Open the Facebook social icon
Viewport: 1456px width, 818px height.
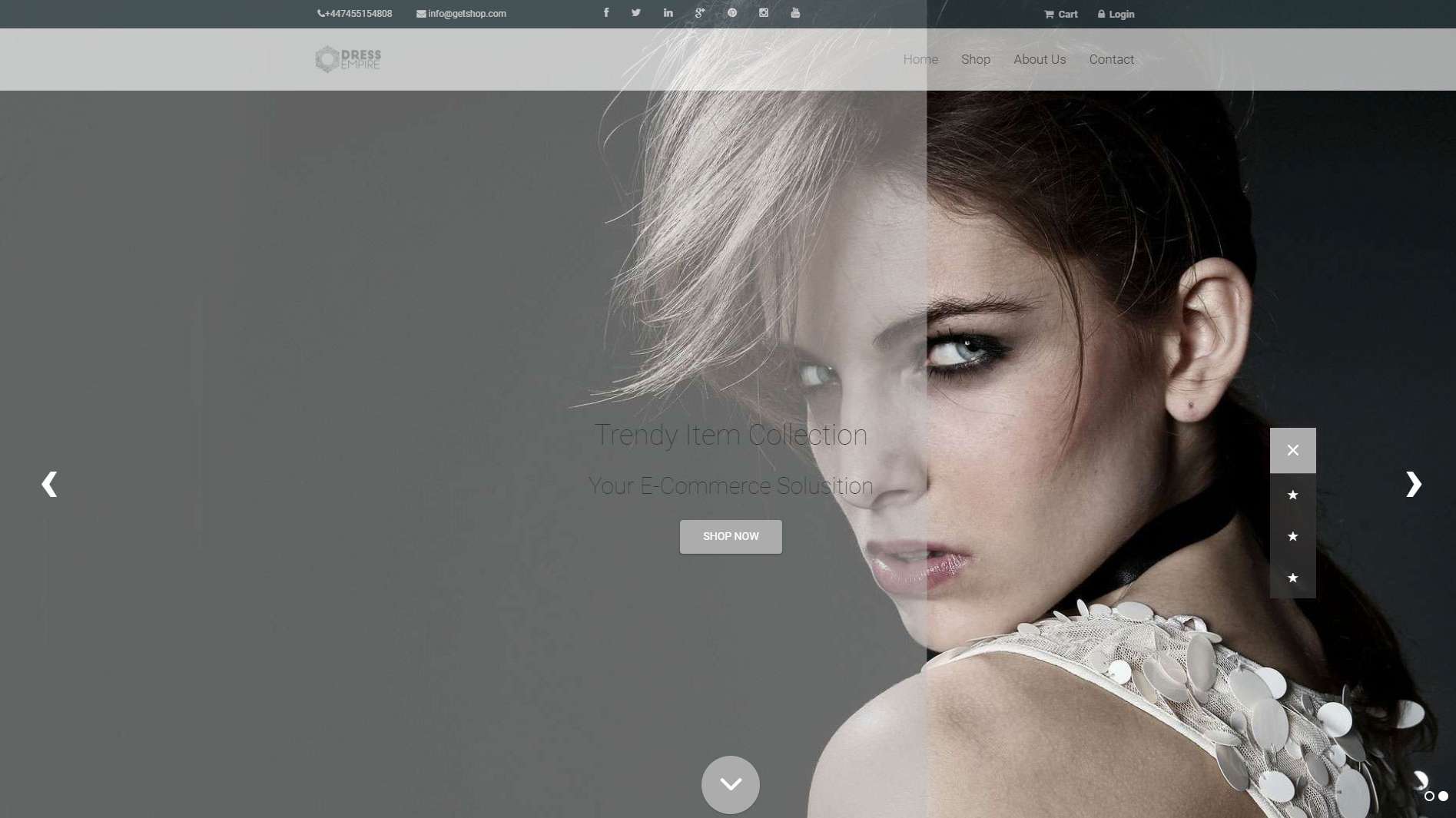606,13
